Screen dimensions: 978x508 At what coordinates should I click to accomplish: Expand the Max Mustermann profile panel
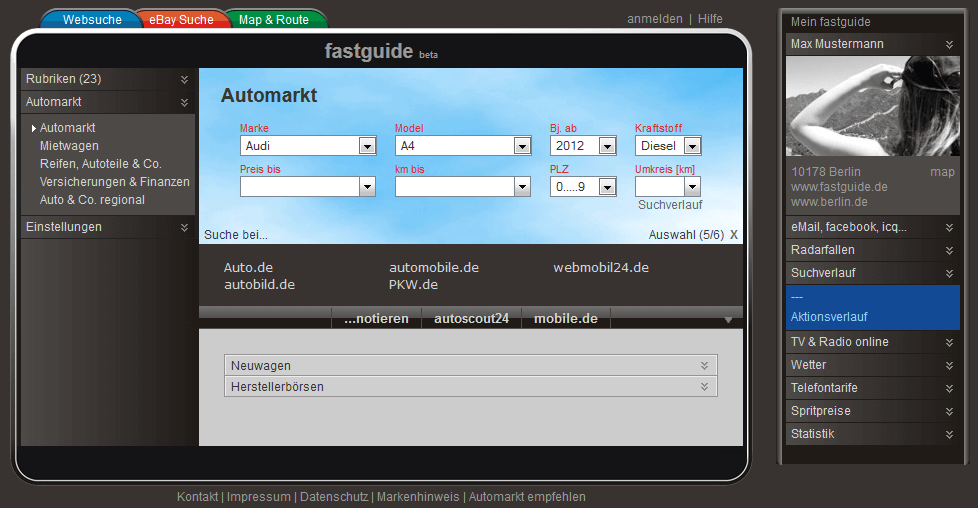click(x=873, y=44)
